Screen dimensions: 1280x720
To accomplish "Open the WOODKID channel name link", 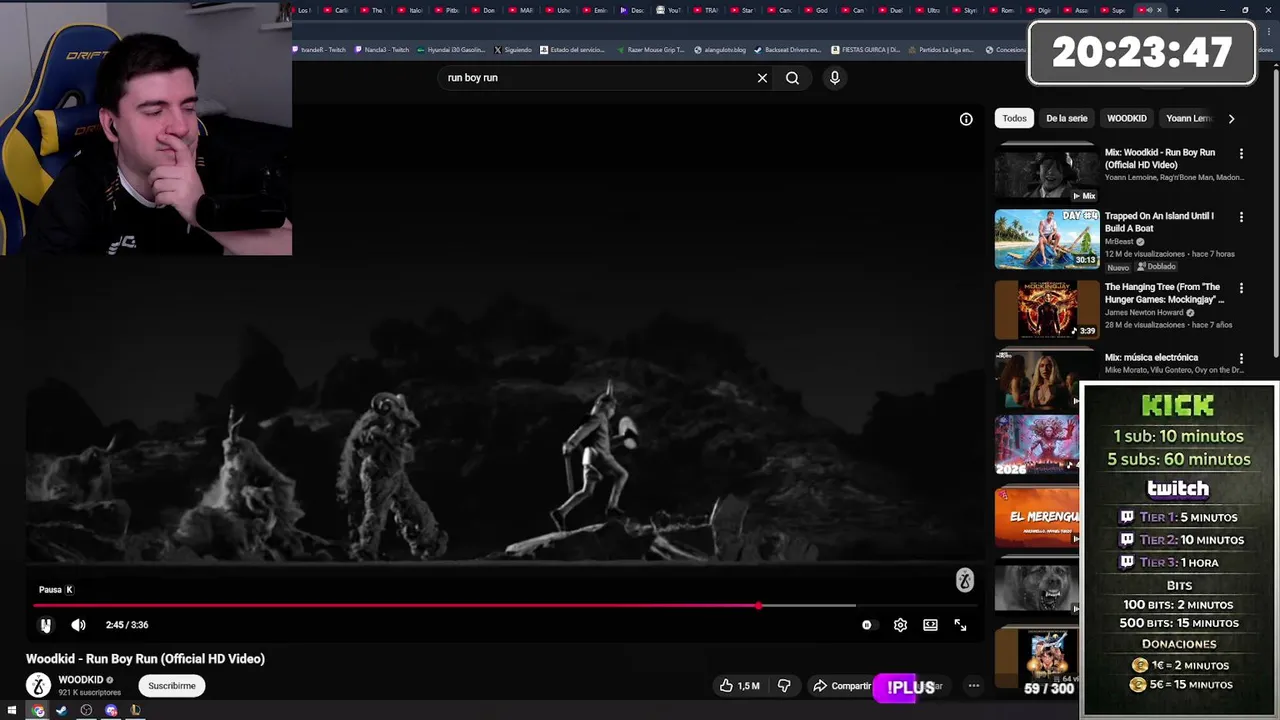I will 80,680.
